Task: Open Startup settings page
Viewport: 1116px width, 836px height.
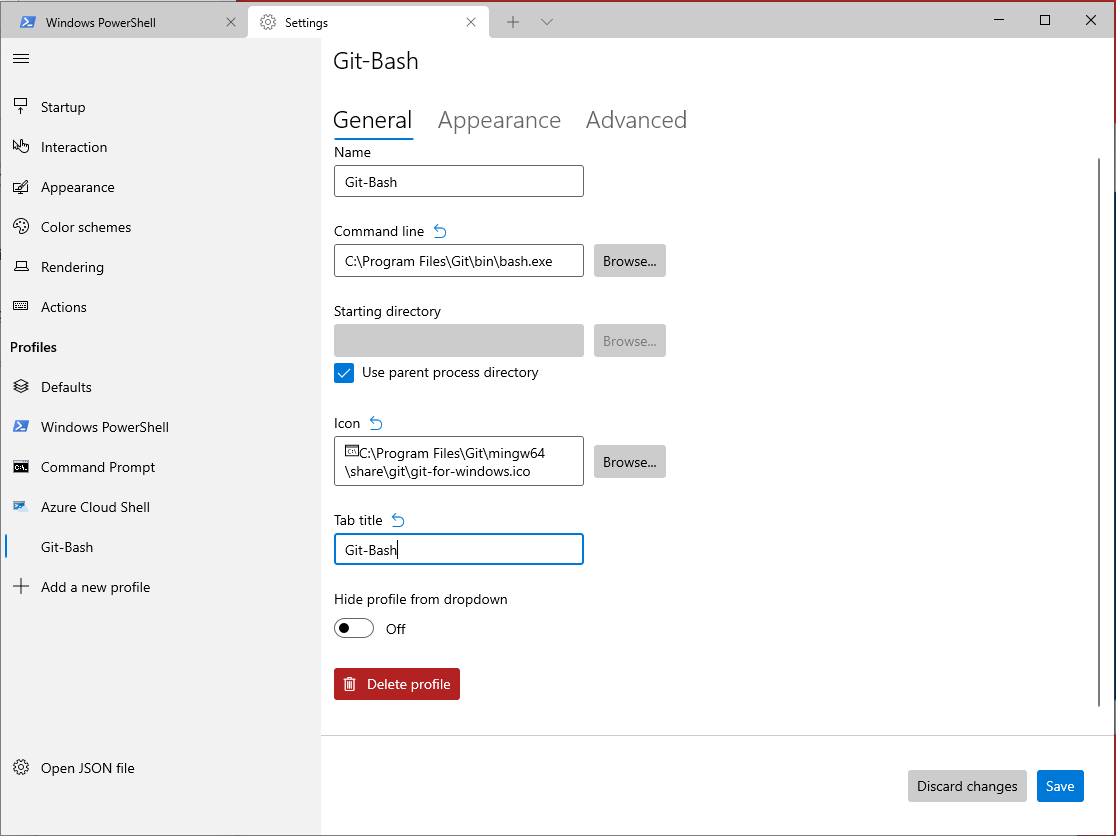Action: click(160, 107)
